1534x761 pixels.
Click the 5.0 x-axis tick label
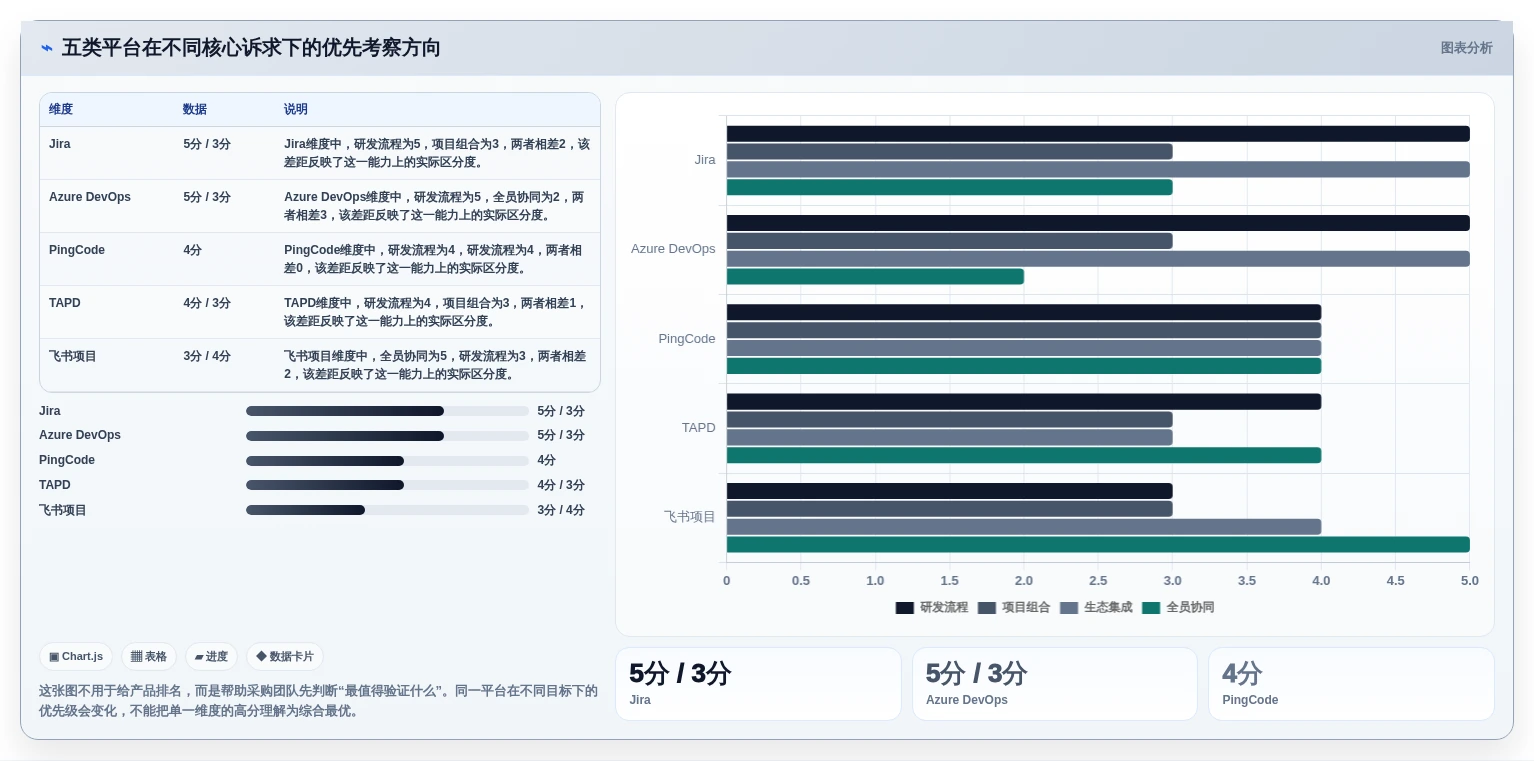(1469, 581)
